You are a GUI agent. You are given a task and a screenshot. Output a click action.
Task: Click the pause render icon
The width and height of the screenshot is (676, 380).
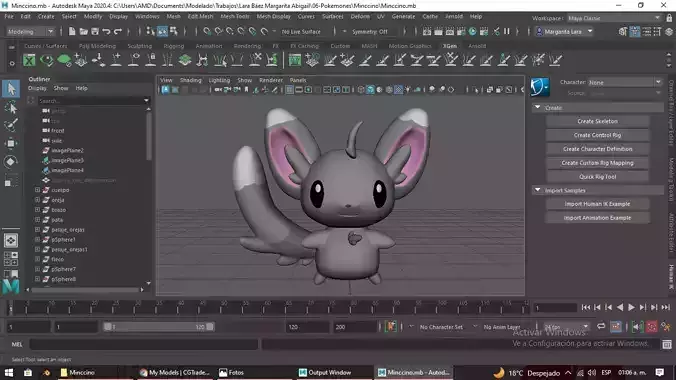pos(507,31)
